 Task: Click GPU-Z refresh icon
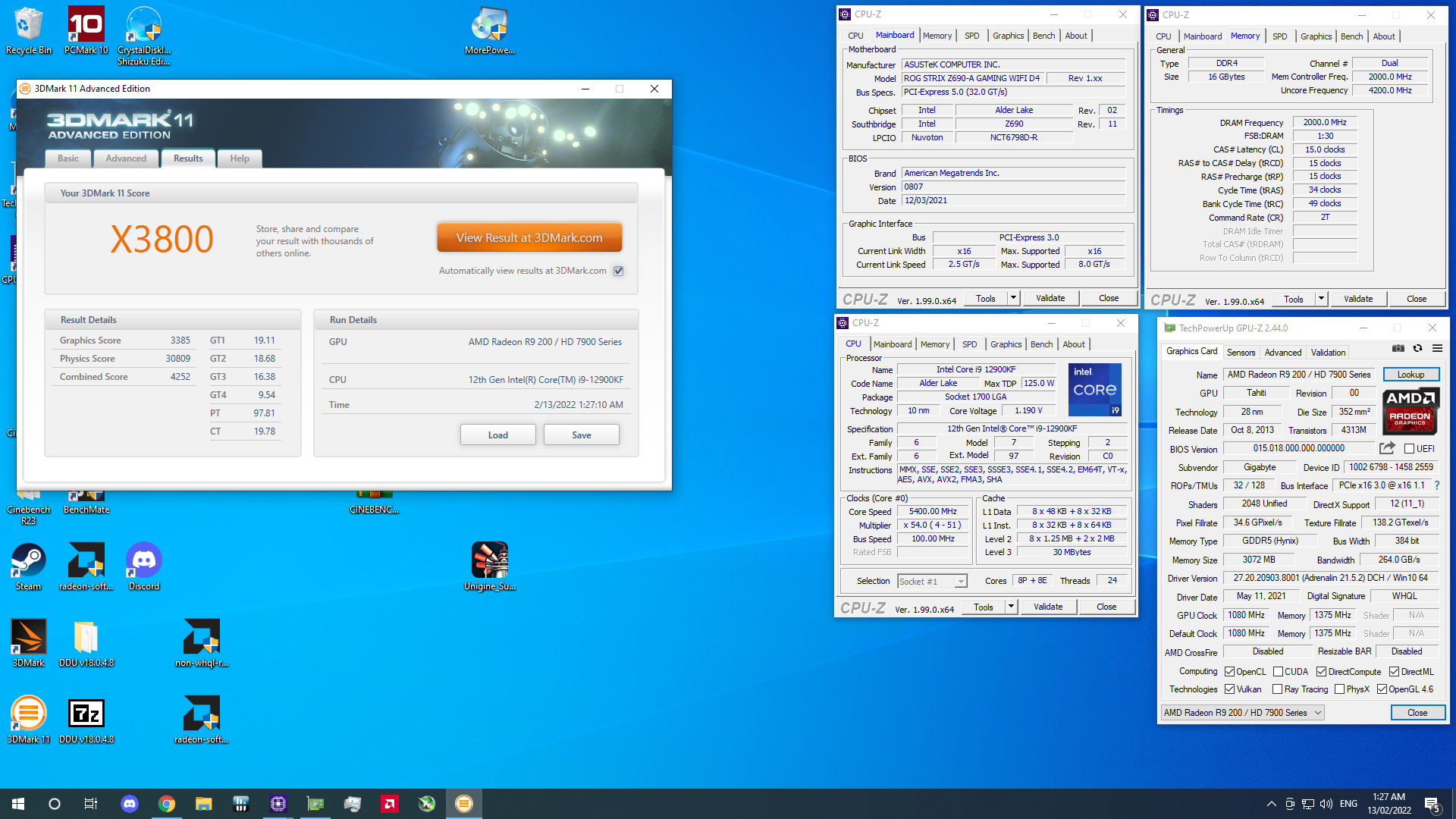point(1417,349)
